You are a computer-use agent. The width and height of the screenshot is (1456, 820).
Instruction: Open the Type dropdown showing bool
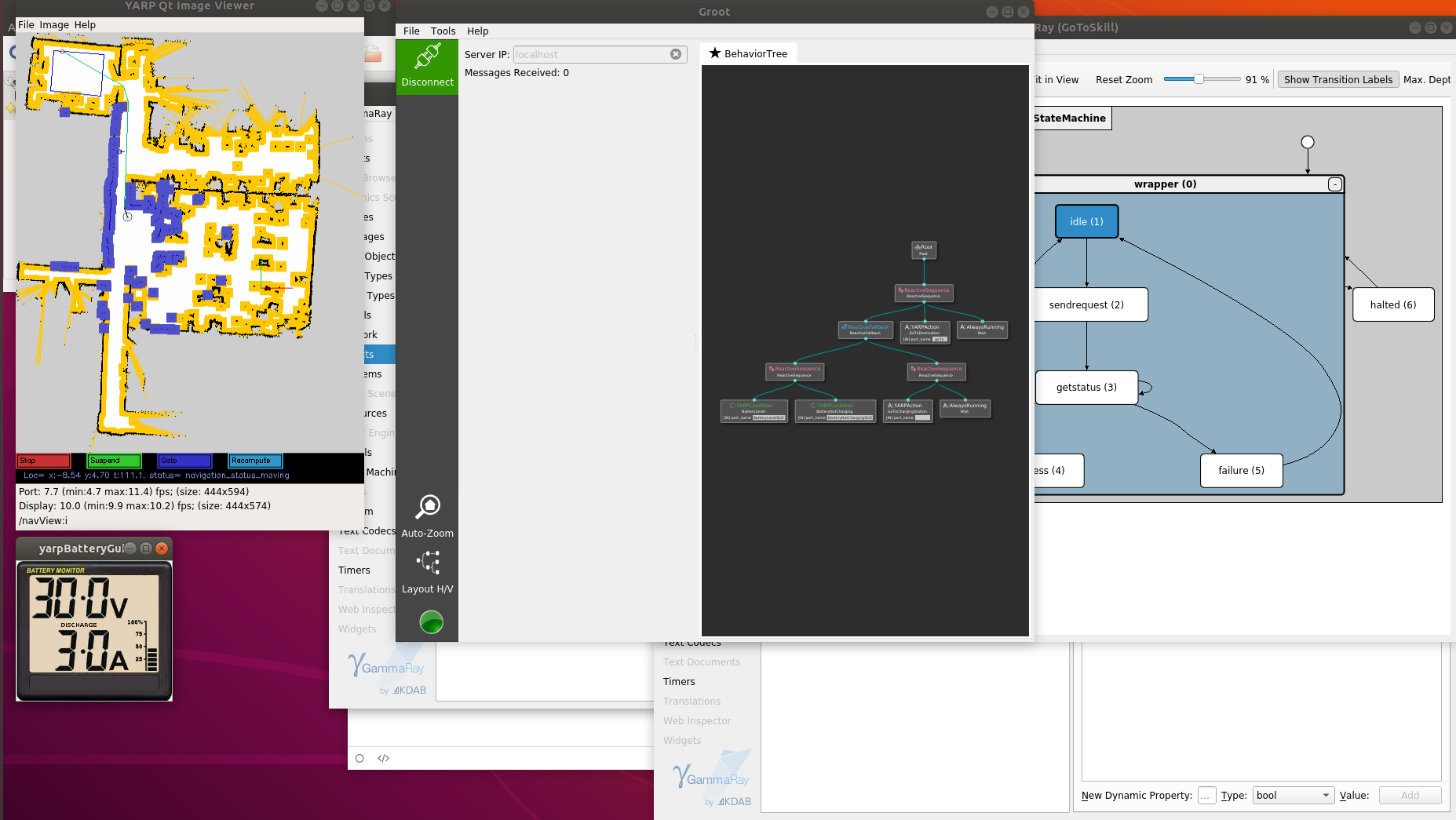click(x=1292, y=795)
